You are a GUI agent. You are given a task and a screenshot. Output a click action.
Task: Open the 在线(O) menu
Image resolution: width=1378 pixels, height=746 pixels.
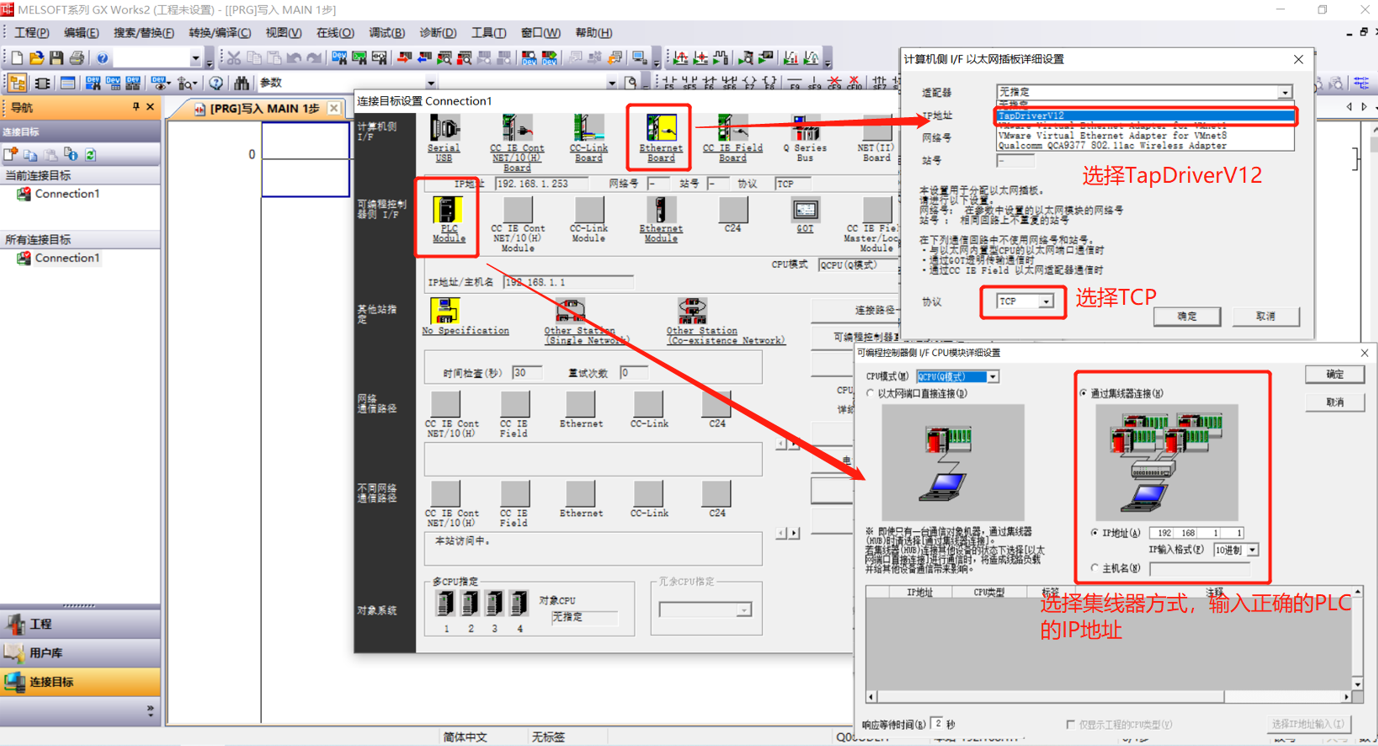point(335,33)
